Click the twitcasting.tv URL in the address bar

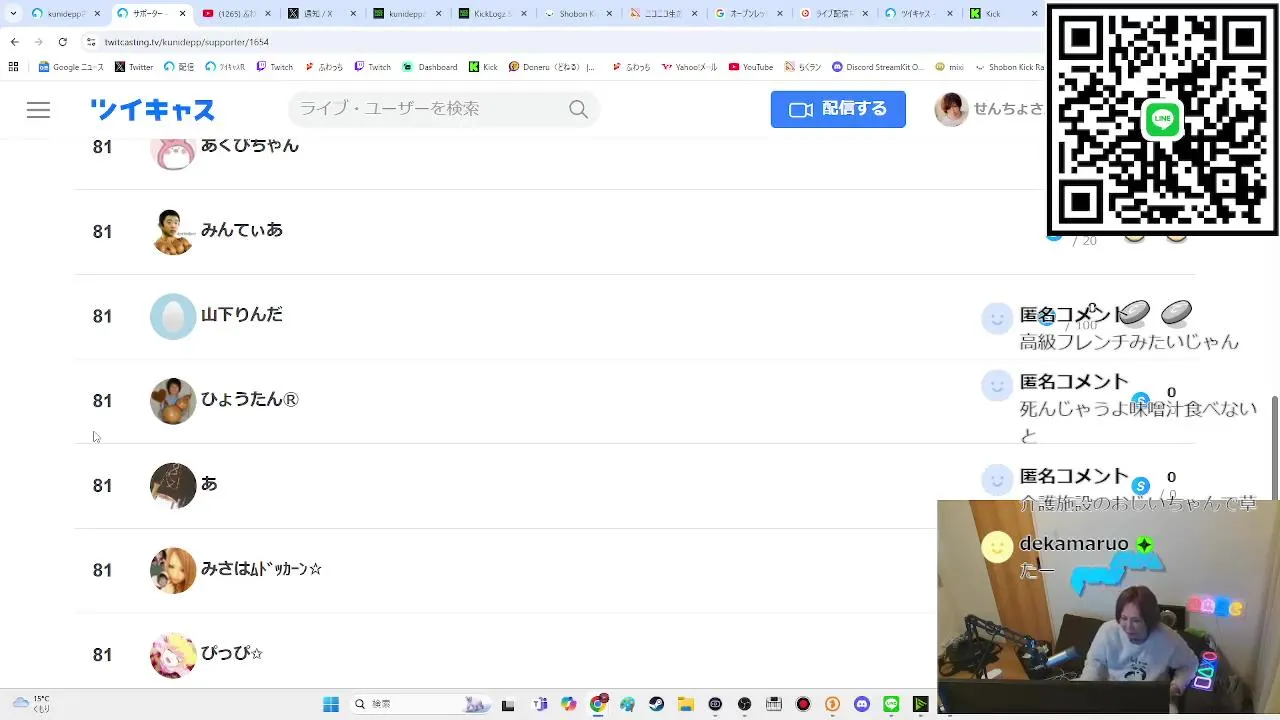(x=187, y=42)
